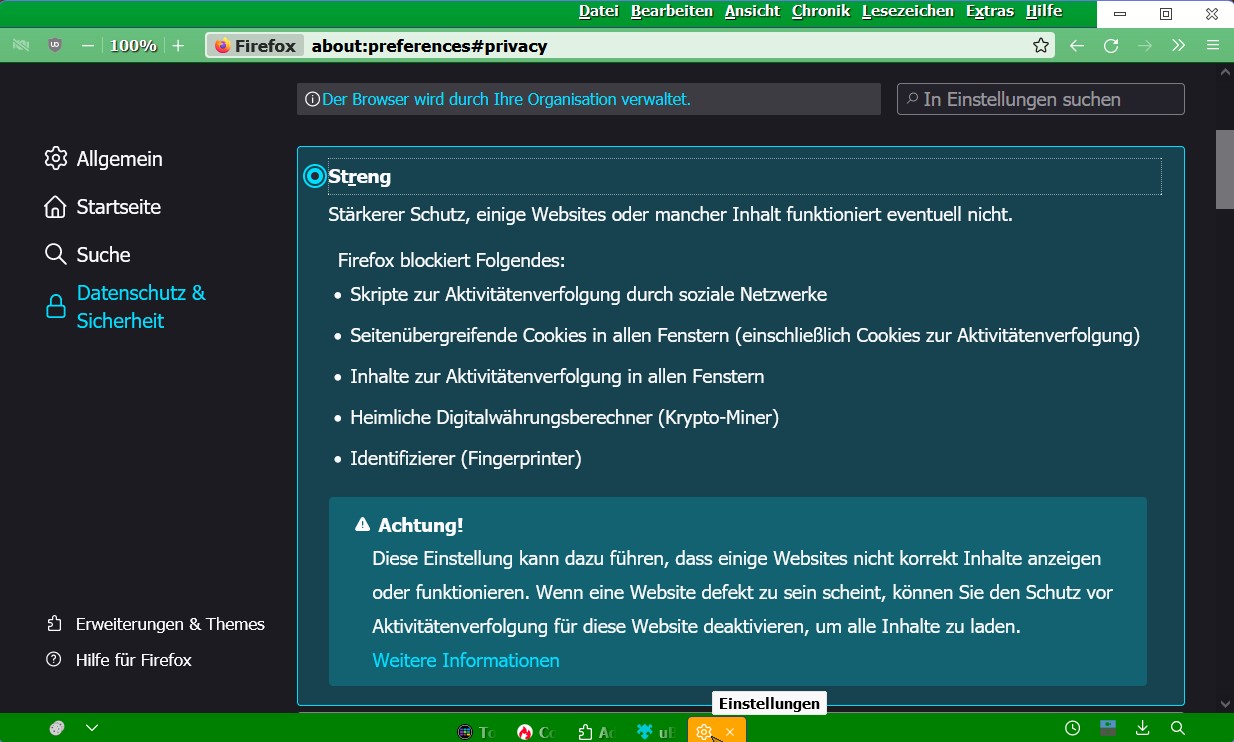The width and height of the screenshot is (1234, 742).
Task: Open downloads with the download arrow icon
Action: [1143, 728]
